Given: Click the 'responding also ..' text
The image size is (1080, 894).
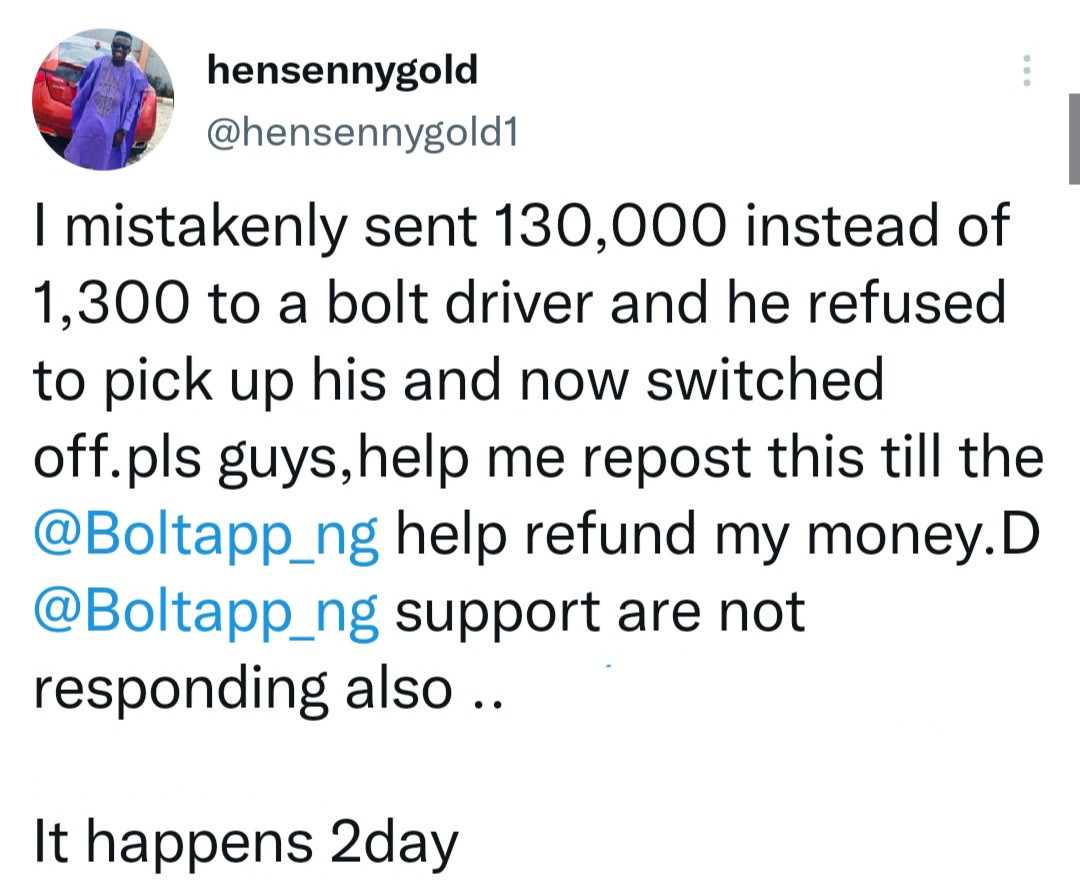Looking at the screenshot, I should 268,690.
